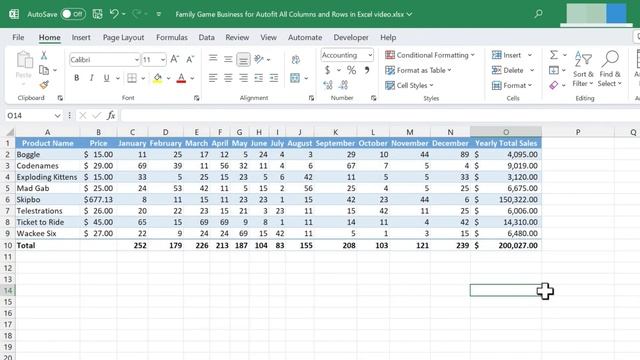Open the Calibri font name dropdown
640x360 pixels.
(136, 60)
